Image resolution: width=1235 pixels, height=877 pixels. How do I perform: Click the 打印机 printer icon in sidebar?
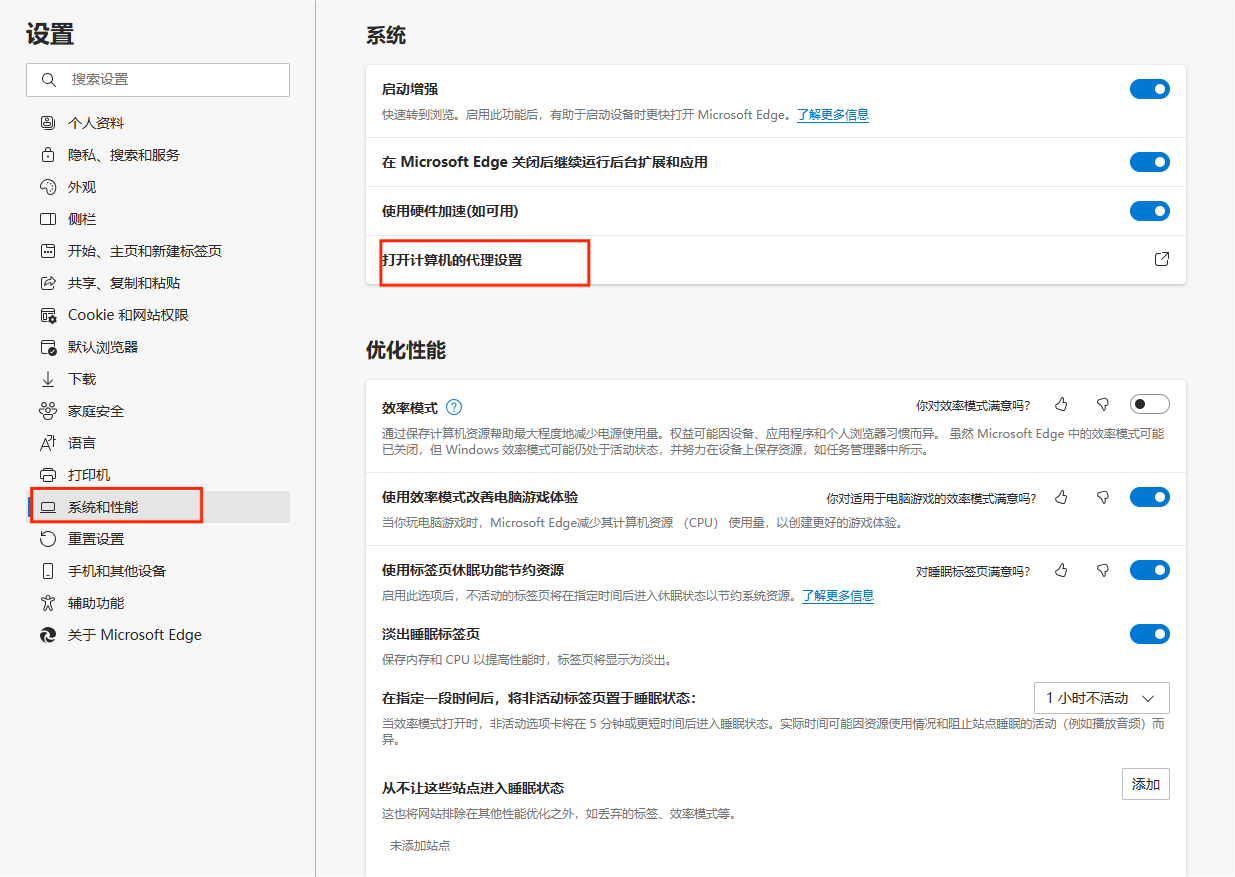pos(48,475)
